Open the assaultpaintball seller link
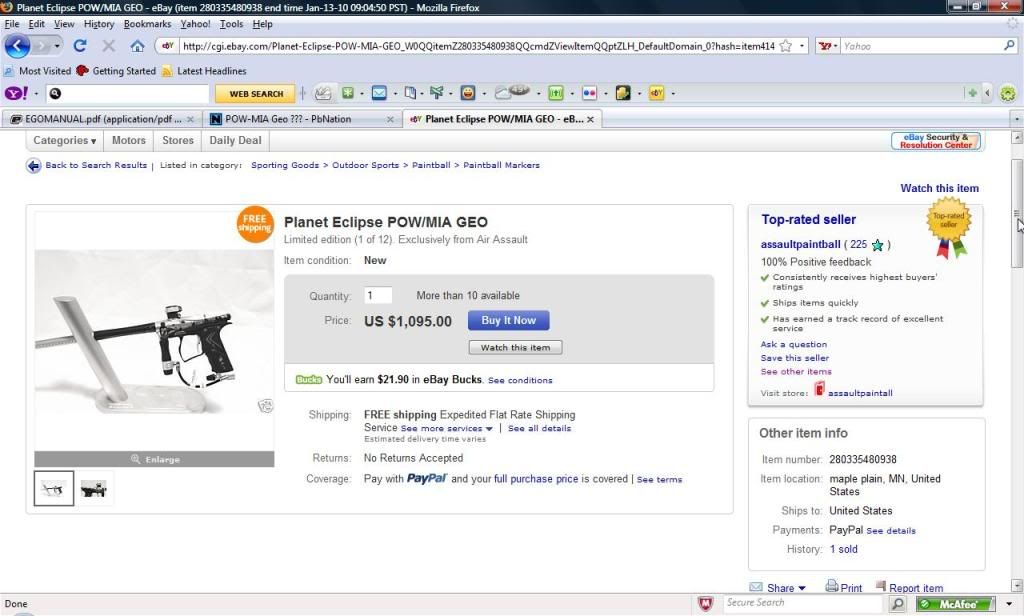 800,244
